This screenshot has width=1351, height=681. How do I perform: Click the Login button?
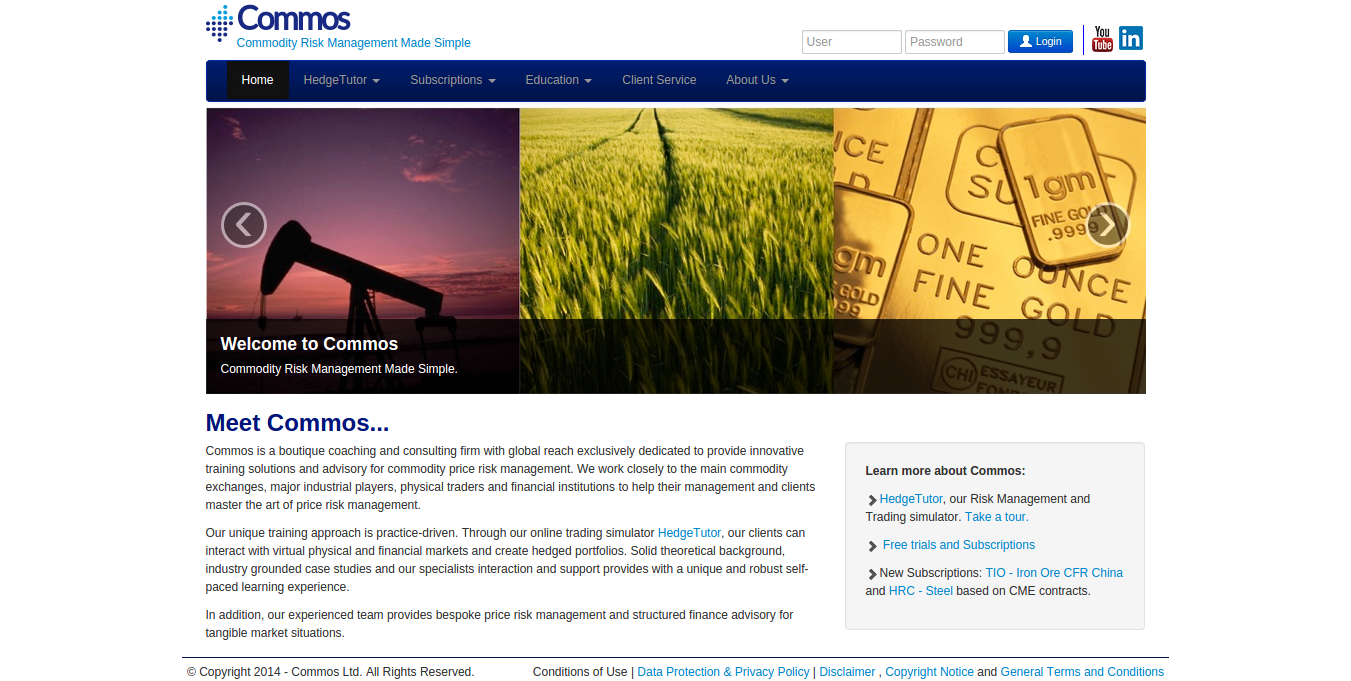pyautogui.click(x=1040, y=41)
